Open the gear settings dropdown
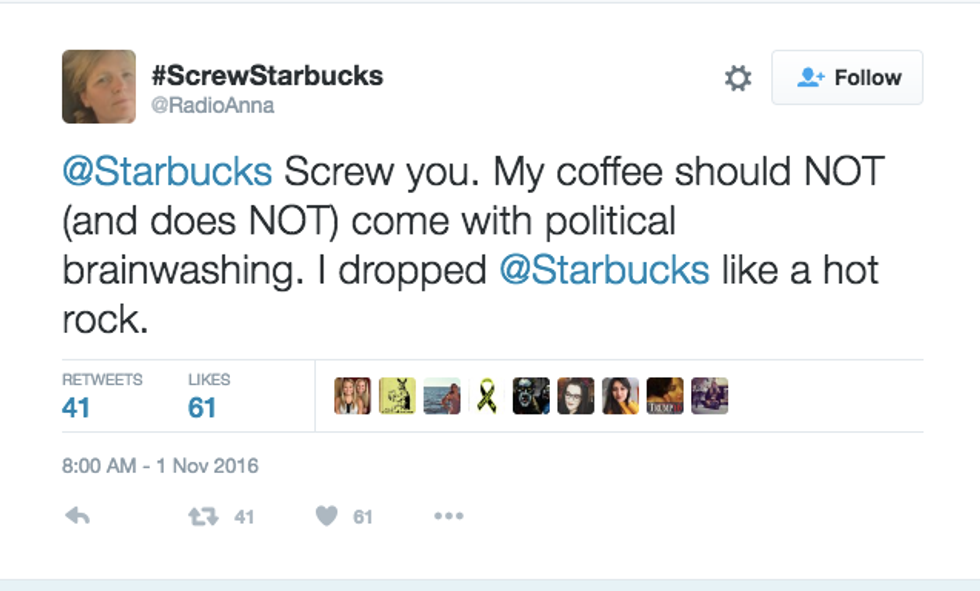Image resolution: width=980 pixels, height=591 pixels. tap(738, 78)
